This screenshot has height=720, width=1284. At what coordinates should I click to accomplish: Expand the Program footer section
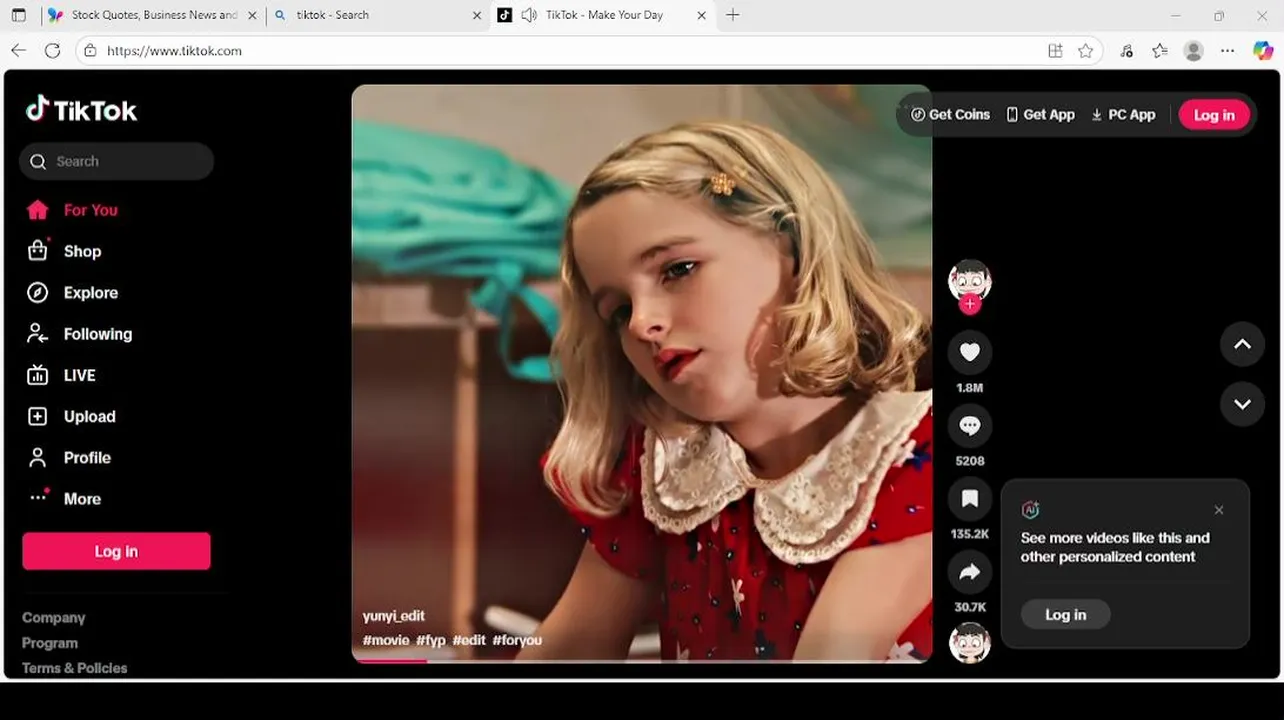(50, 643)
